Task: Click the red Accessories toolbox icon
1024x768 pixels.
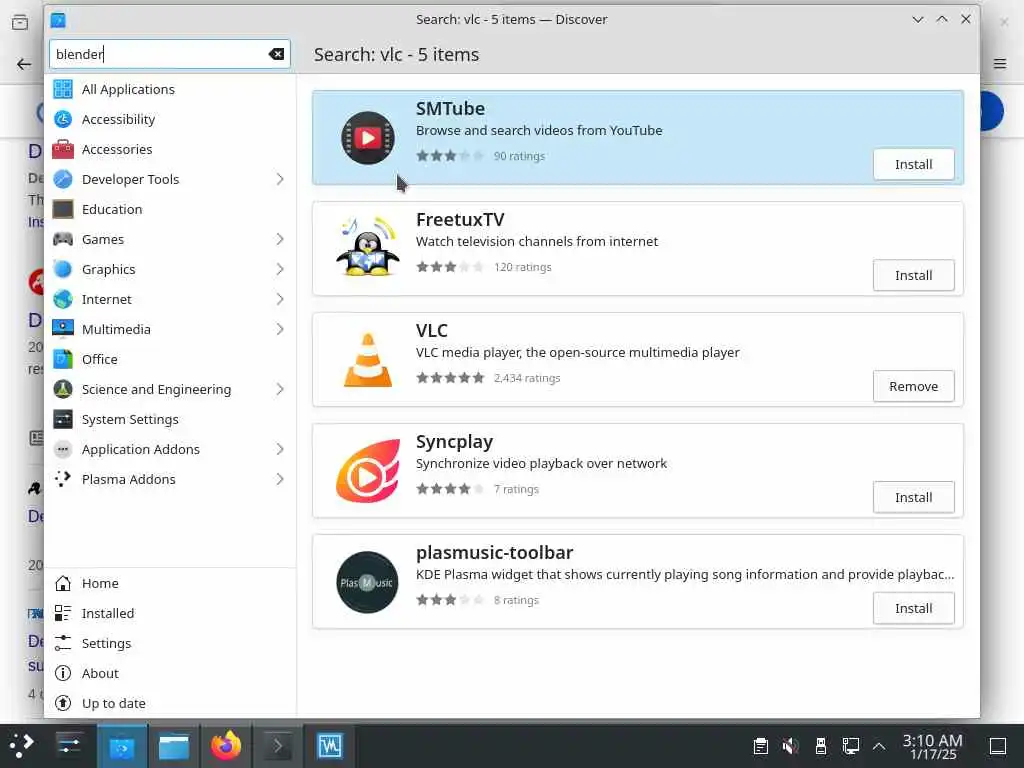Action: click(x=63, y=149)
